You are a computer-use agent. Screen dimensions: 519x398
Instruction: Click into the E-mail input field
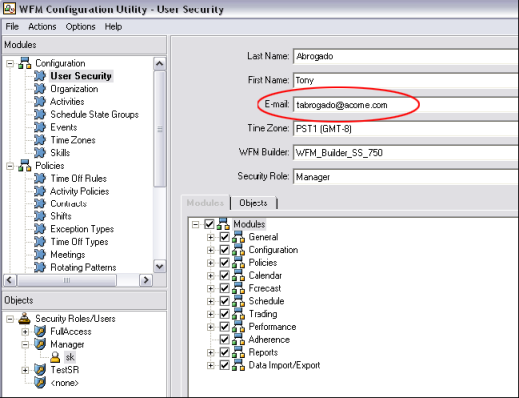pos(406,105)
